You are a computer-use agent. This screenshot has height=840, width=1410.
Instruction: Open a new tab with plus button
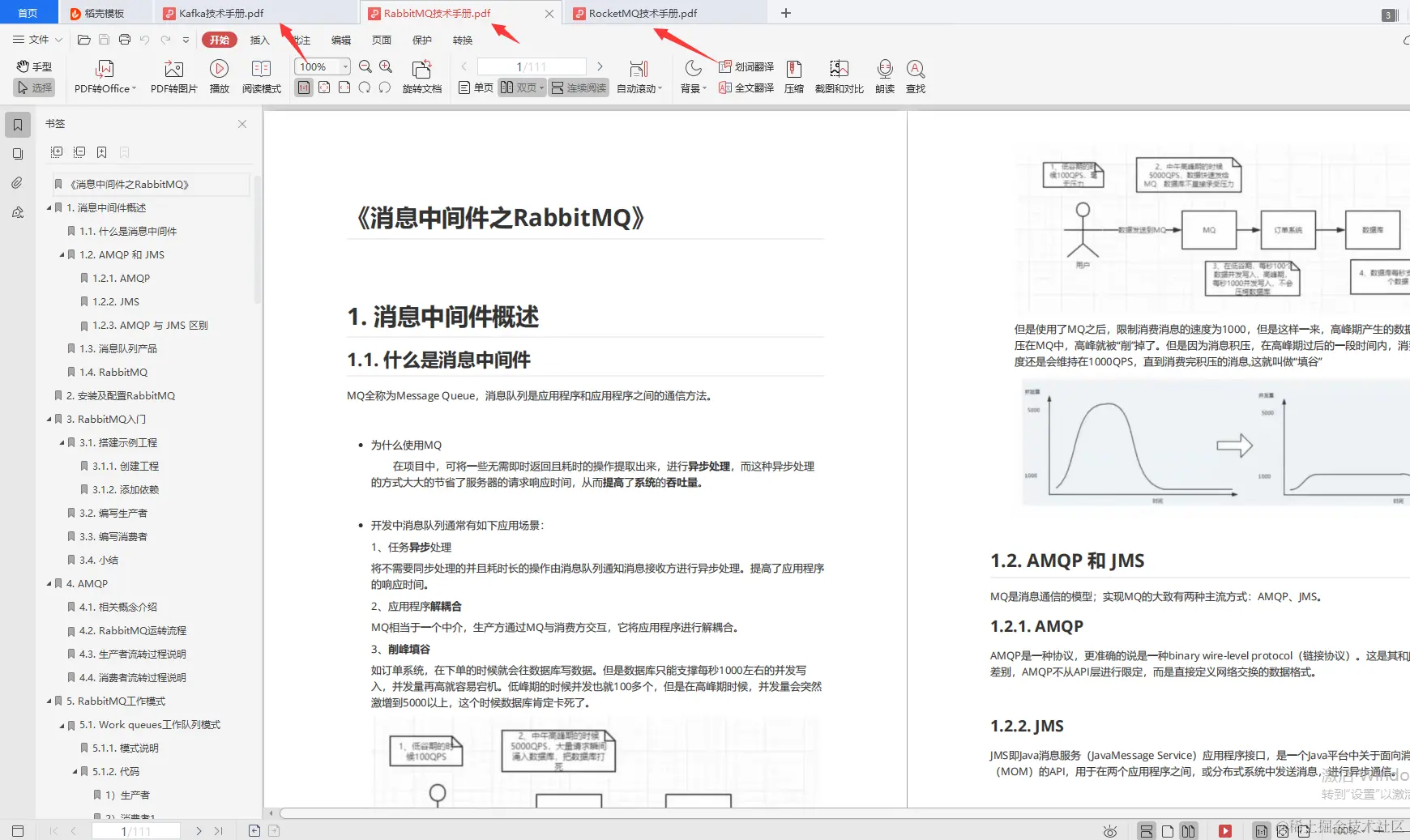(x=785, y=13)
